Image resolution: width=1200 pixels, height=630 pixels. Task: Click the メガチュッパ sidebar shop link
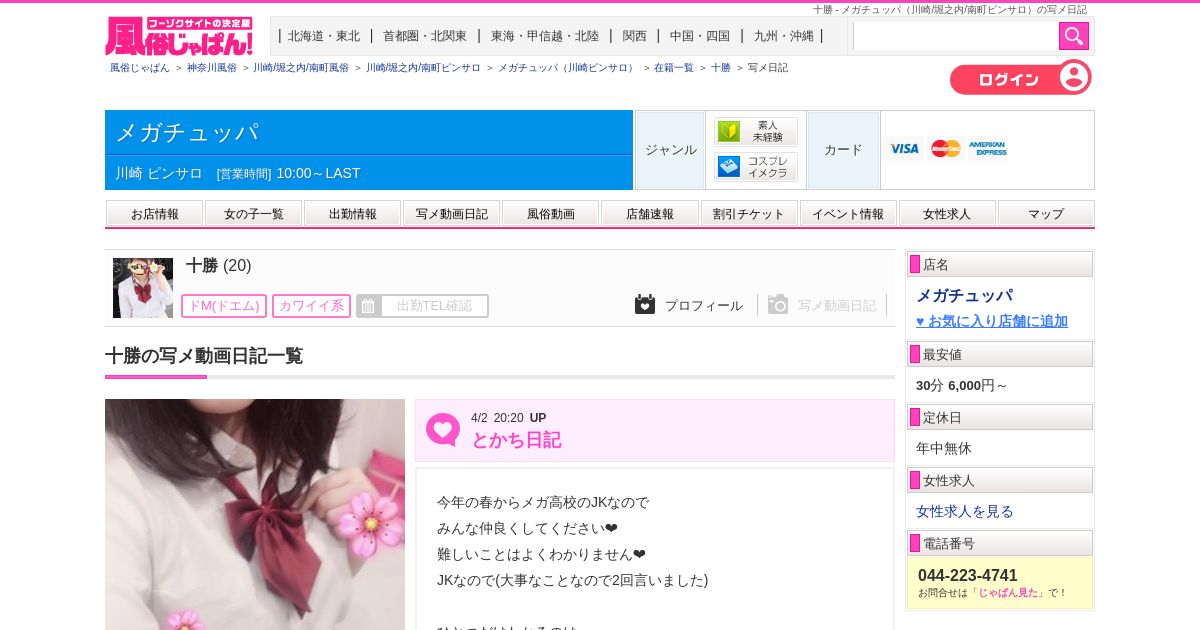(x=964, y=295)
